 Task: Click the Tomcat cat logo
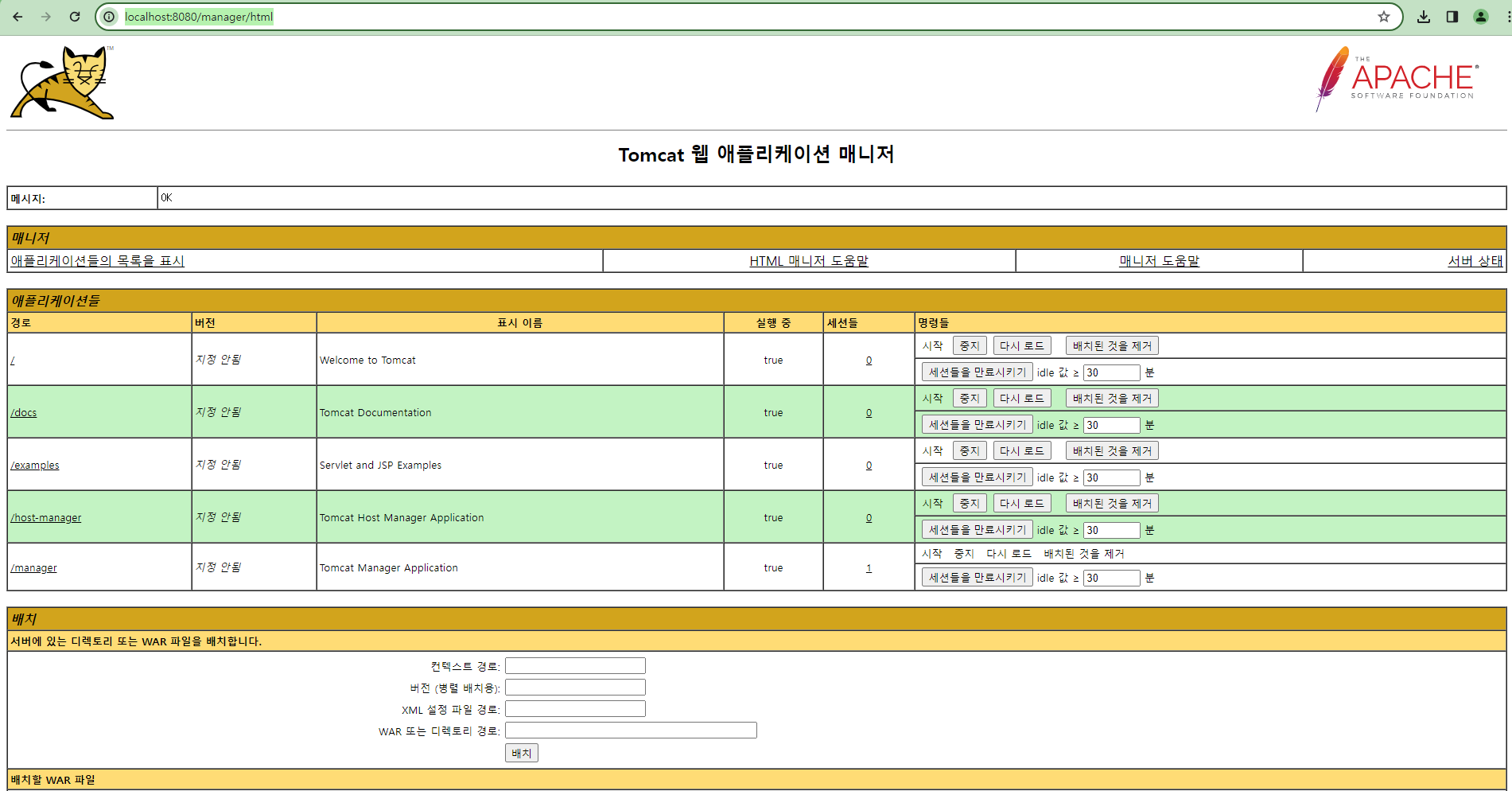tap(62, 83)
